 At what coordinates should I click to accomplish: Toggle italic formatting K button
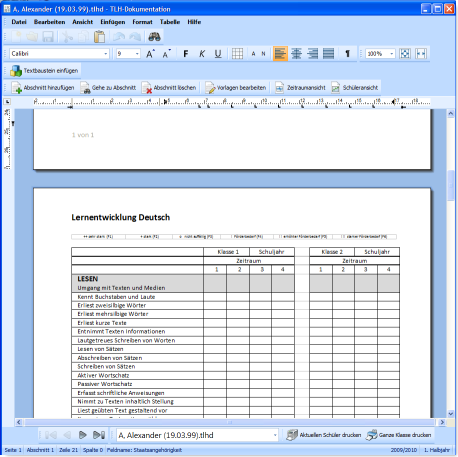202,54
